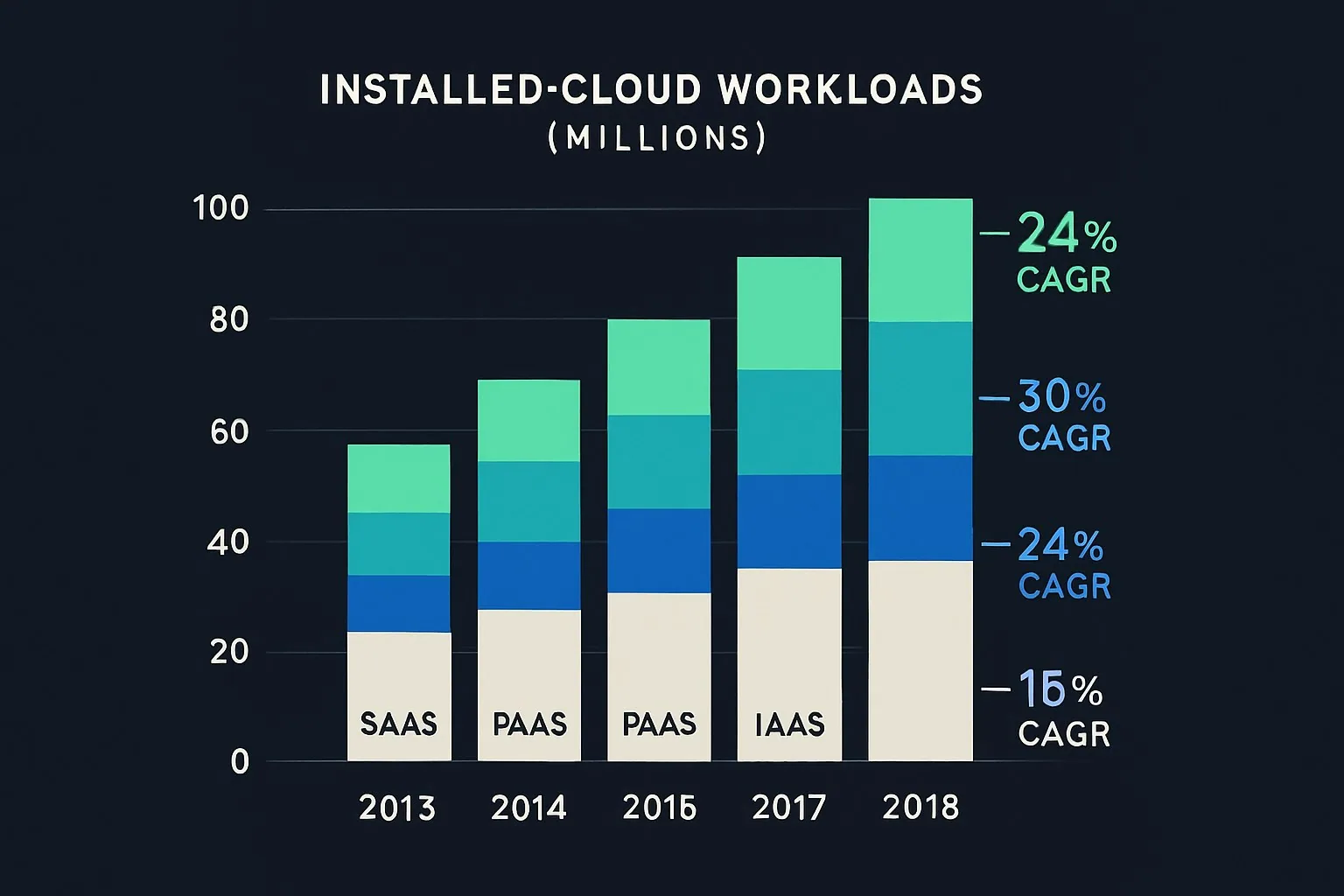Click the Installed-Cloud Workloads chart title
Screen dimensions: 1344x896
pyautogui.click(x=652, y=90)
